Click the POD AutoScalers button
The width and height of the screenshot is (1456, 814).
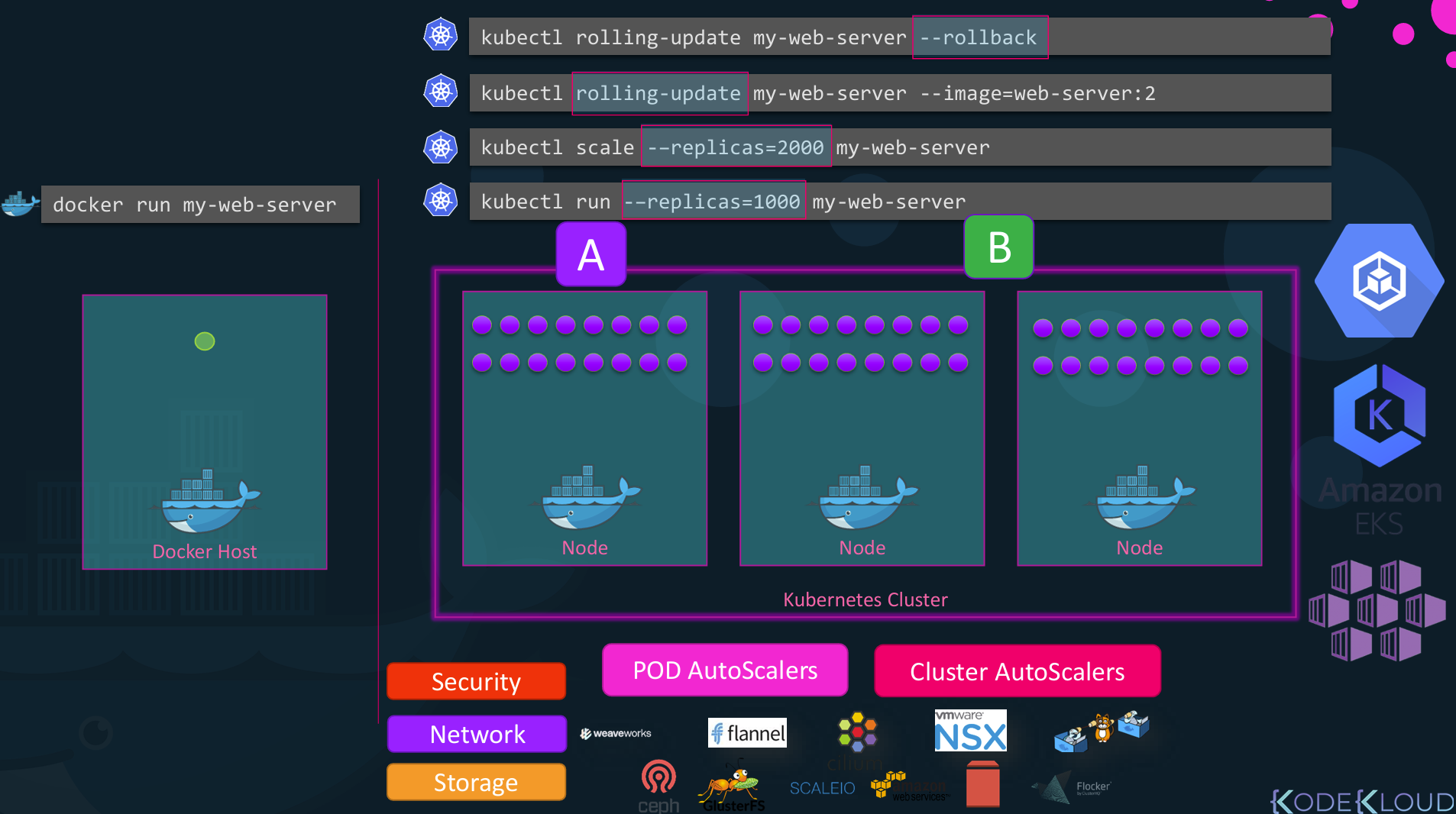[x=725, y=670]
